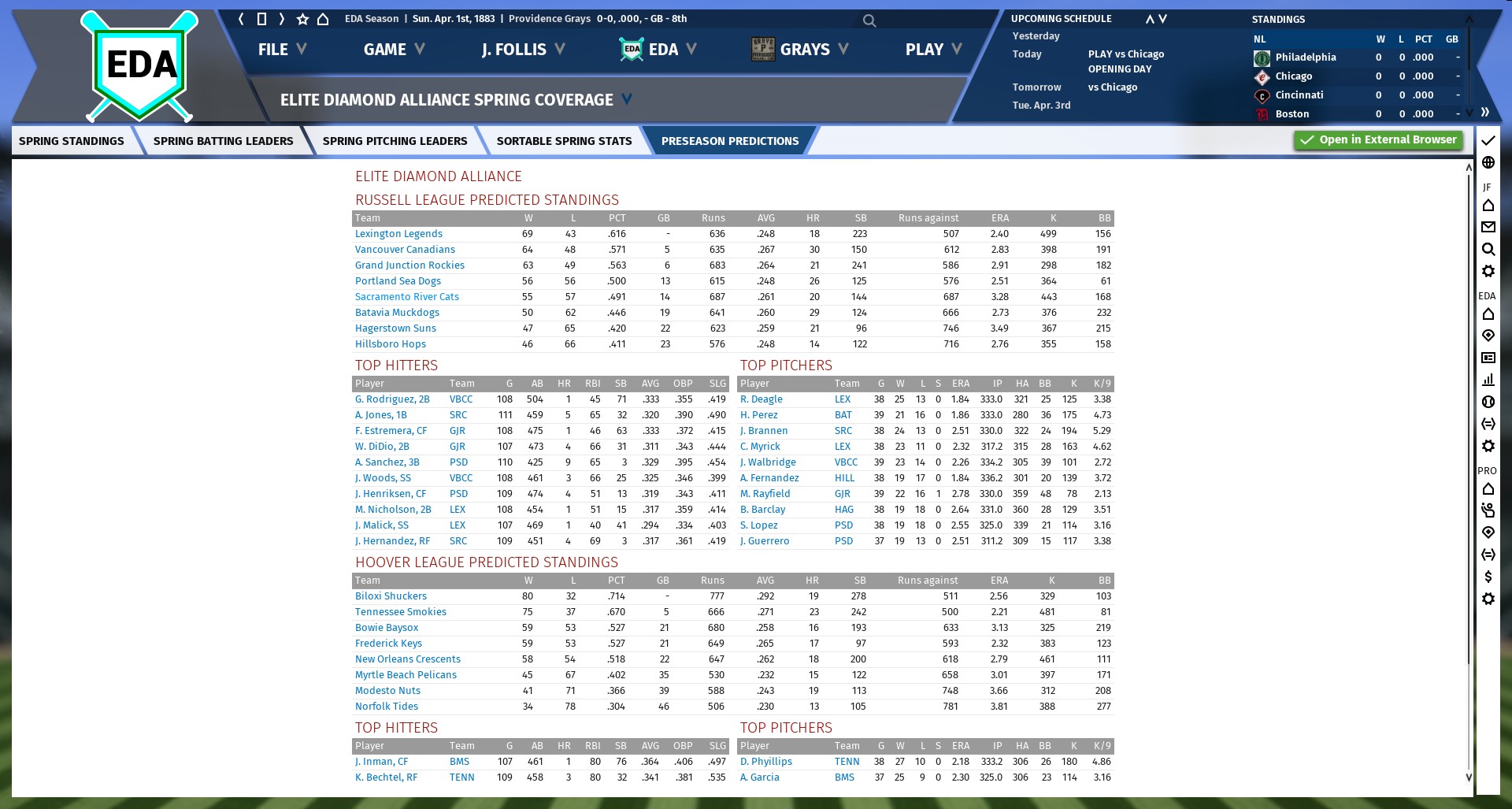Viewport: 1512px width, 809px height.
Task: Click the globe icon in the right sidebar
Action: (1488, 162)
